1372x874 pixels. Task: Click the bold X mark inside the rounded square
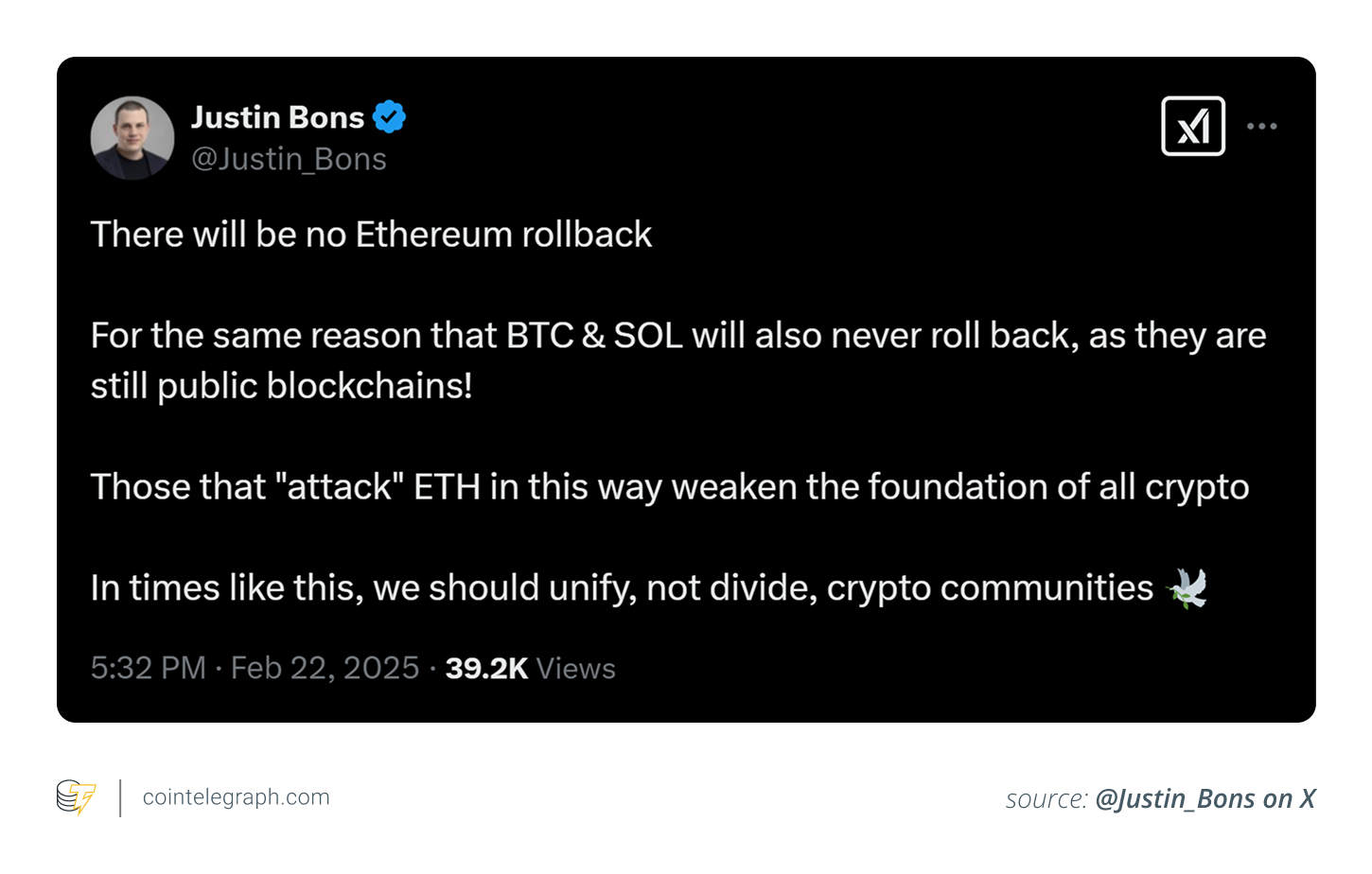coord(1192,125)
